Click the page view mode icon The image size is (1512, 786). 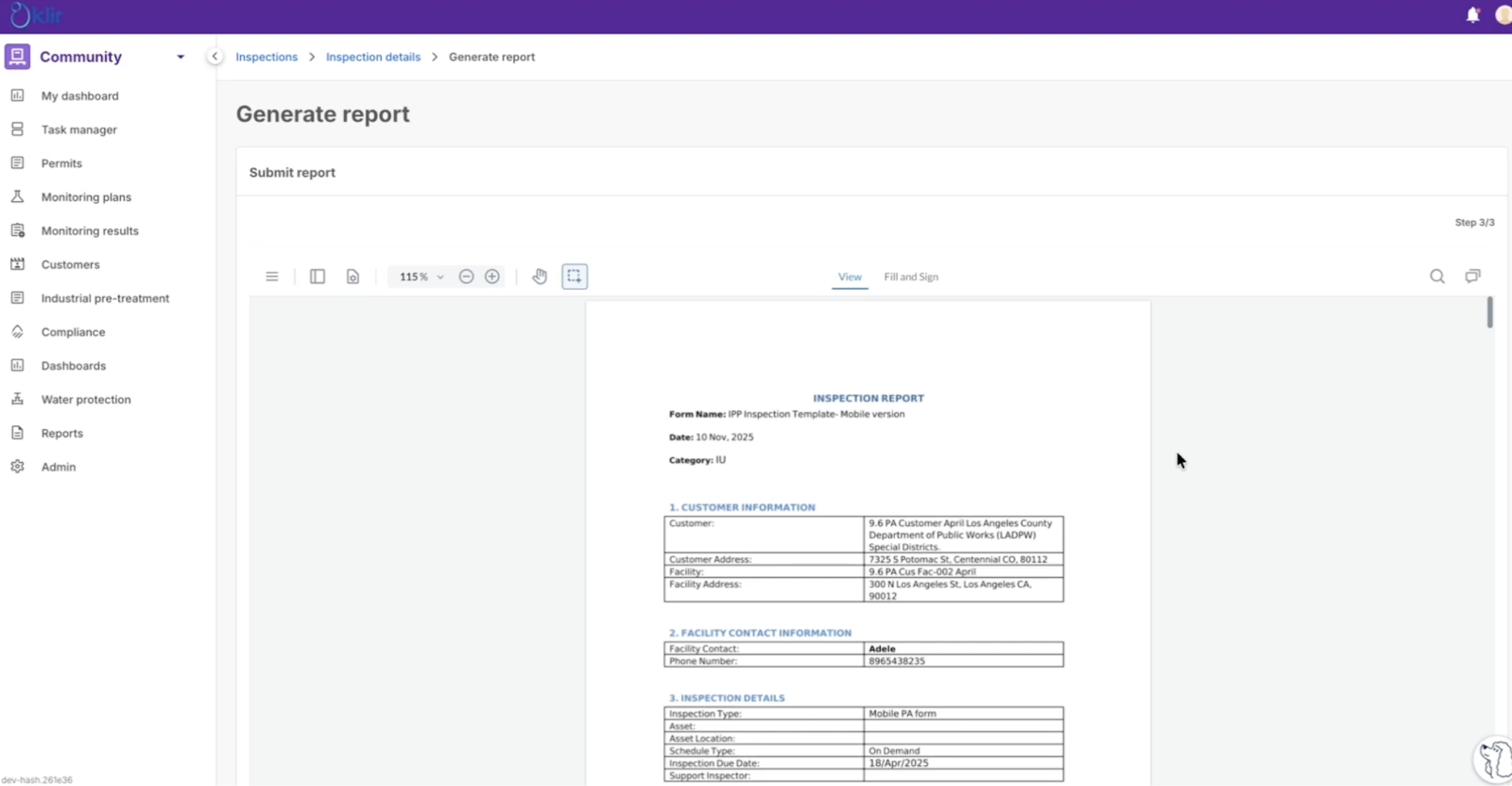352,277
